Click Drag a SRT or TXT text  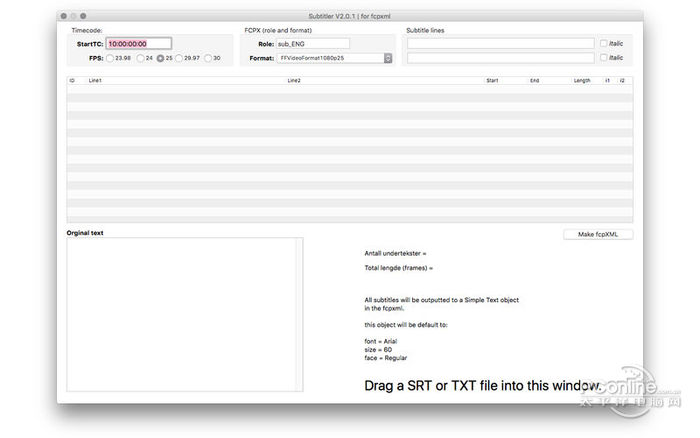(482, 385)
